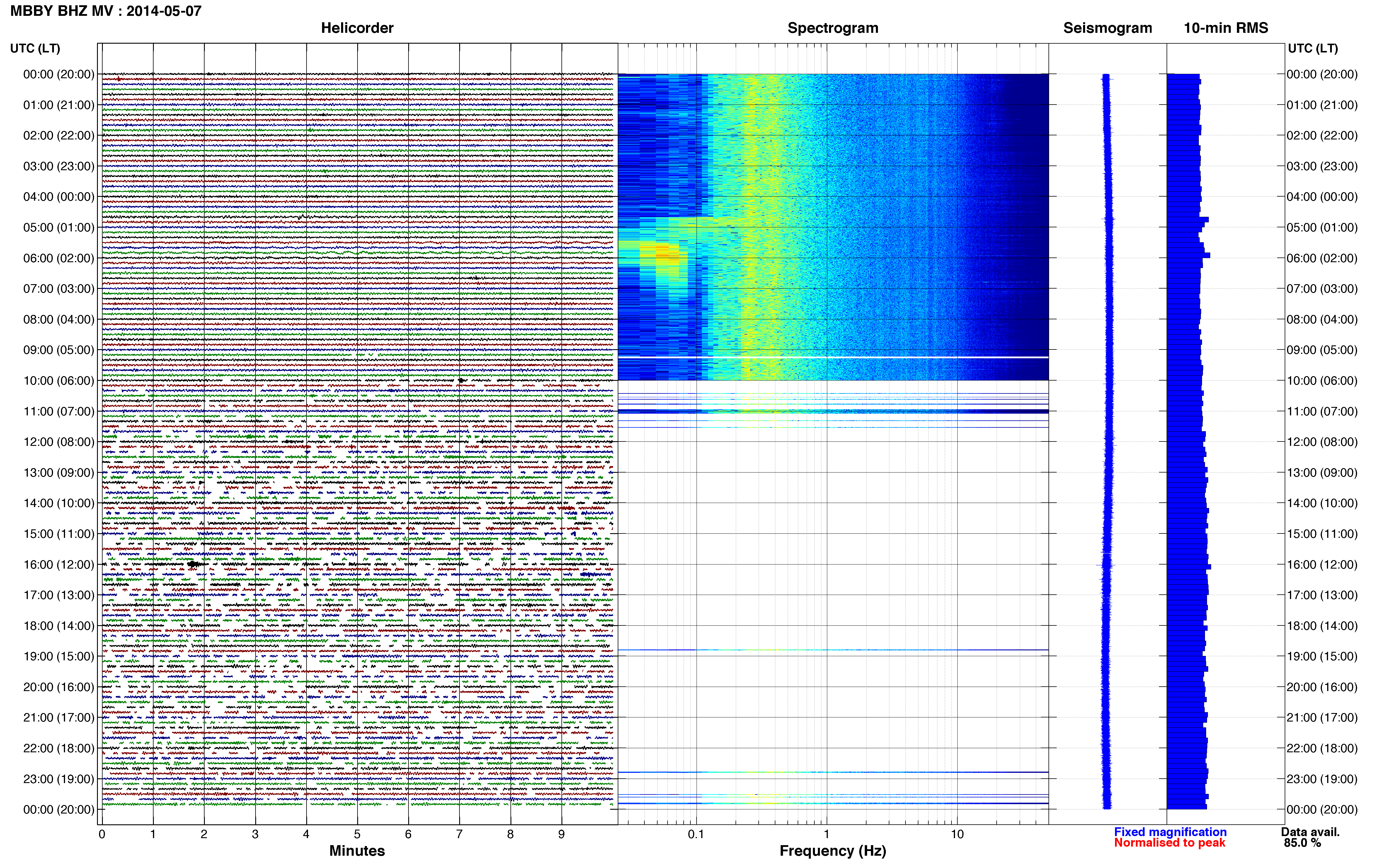The height and width of the screenshot is (868, 1389).
Task: Click left time label '18:00 (14:00)'
Action: (x=59, y=626)
